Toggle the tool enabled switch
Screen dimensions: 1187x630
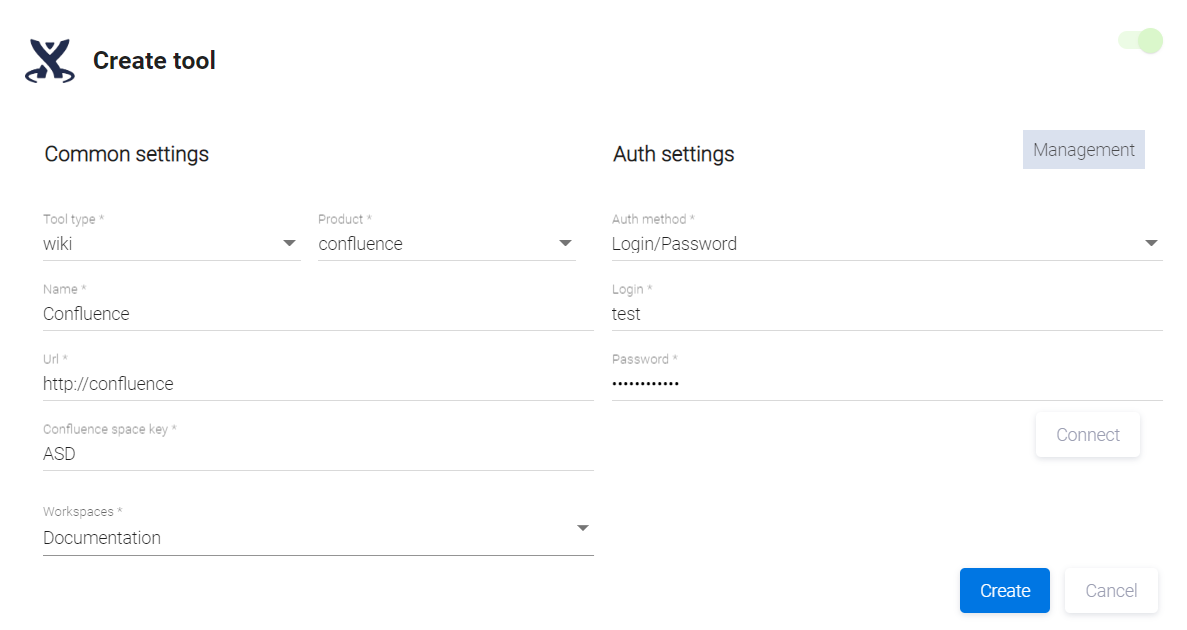(x=1142, y=41)
